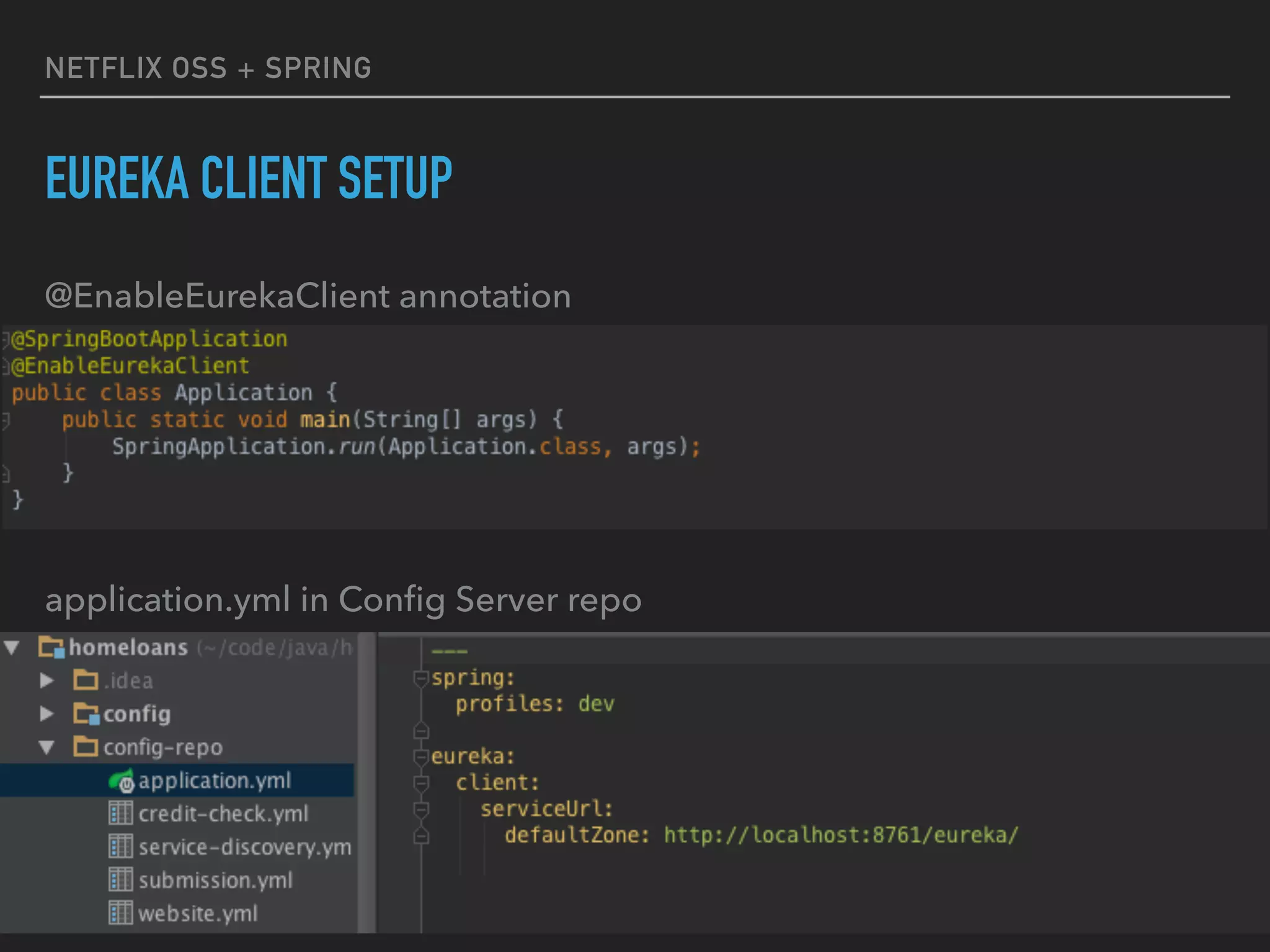Click '@EnableEurekaClient annotation' slide heading

pos(308,296)
